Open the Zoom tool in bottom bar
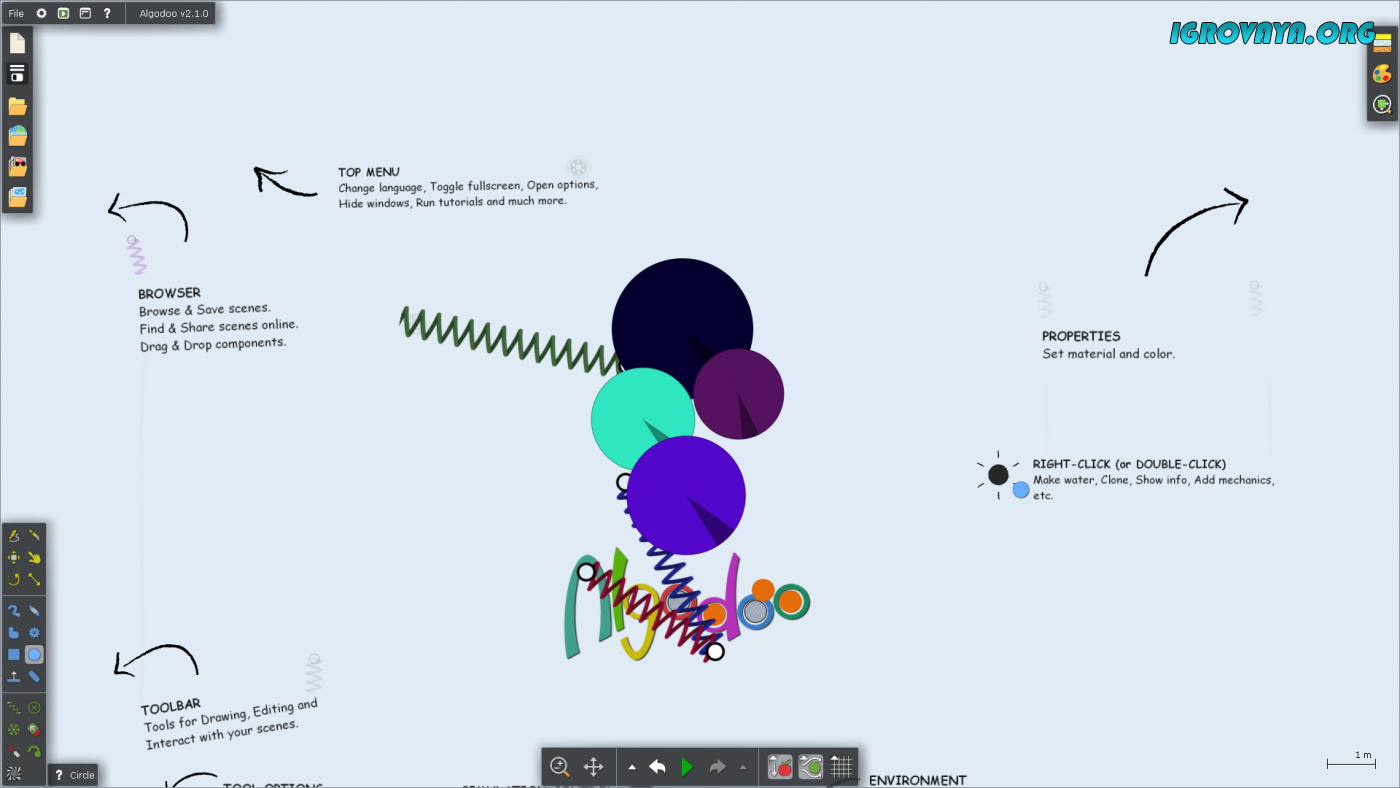 click(x=560, y=767)
